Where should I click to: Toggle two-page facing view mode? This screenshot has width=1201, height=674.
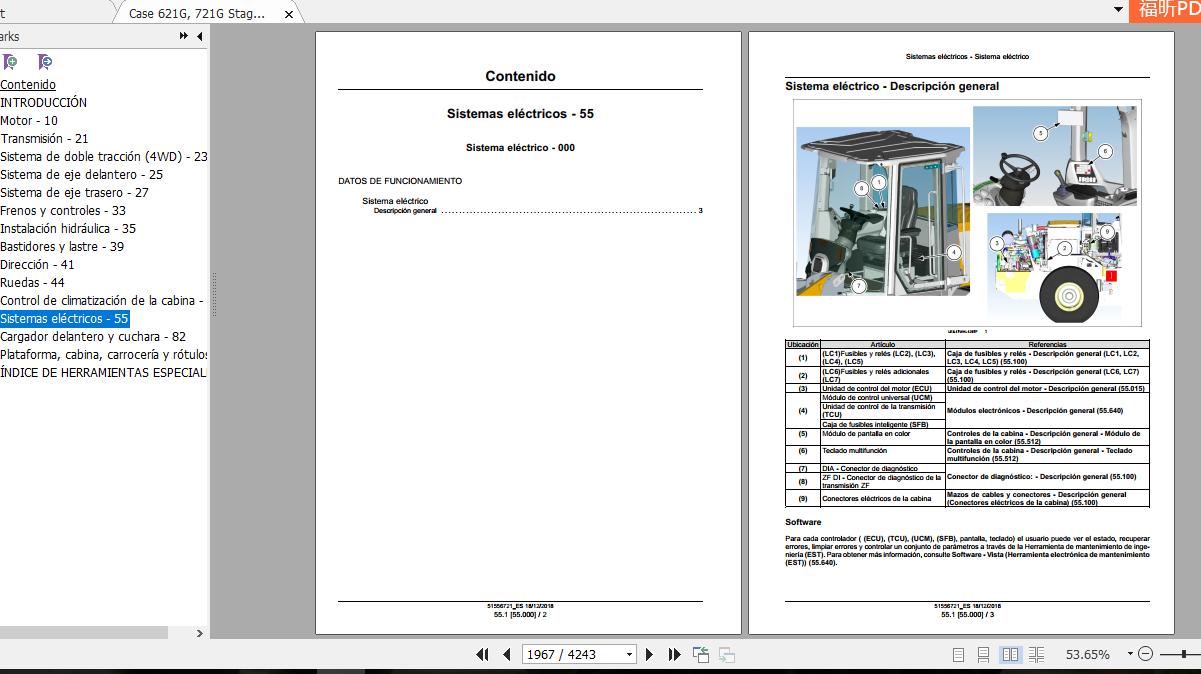(1010, 654)
